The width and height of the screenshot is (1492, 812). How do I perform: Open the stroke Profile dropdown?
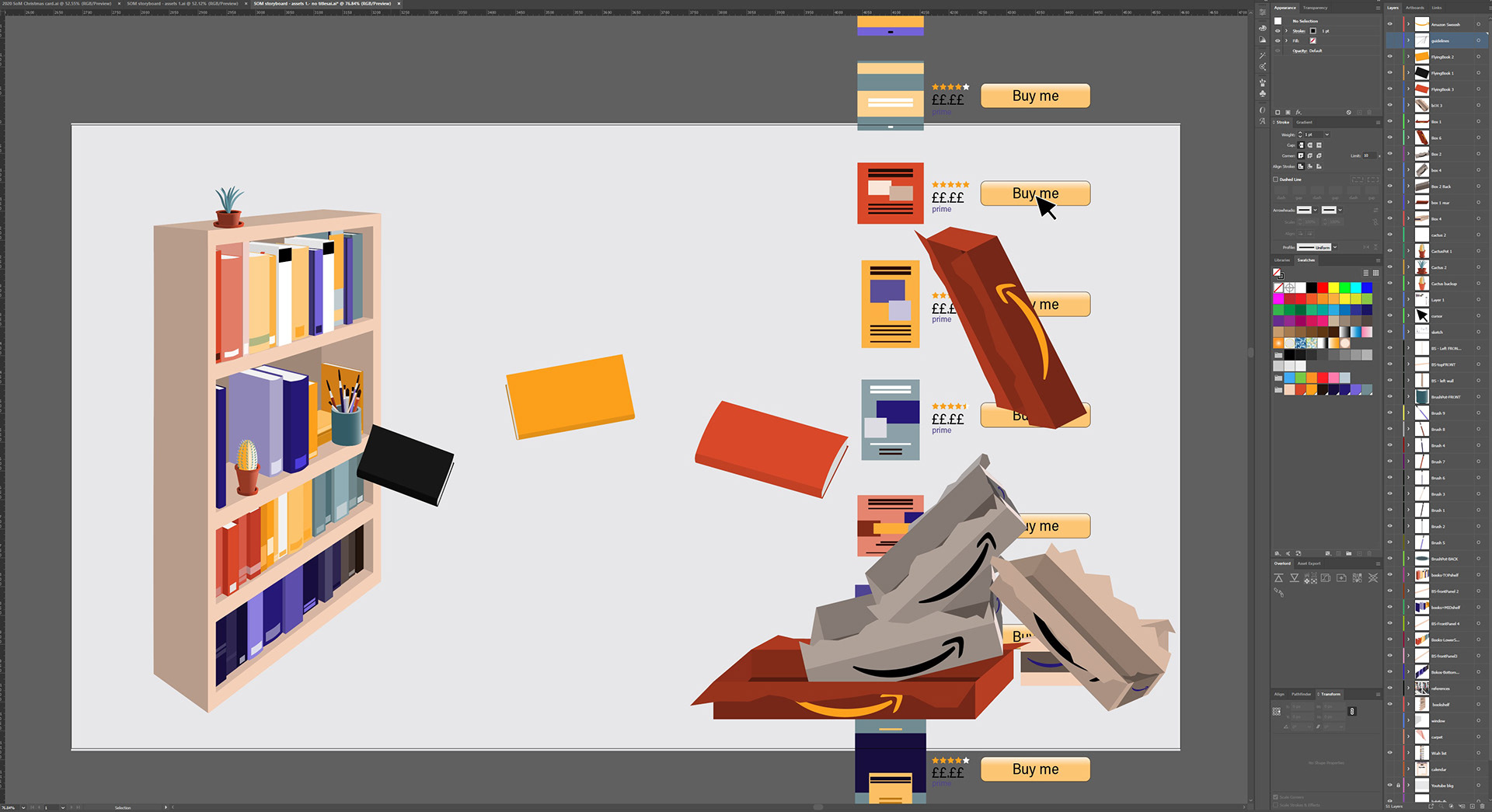1335,247
